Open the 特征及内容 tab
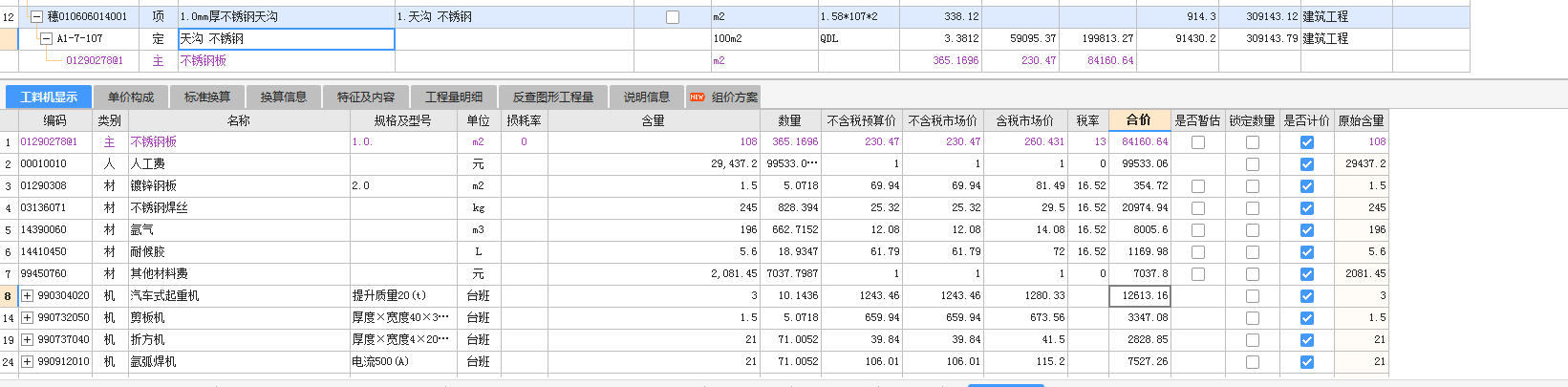The width and height of the screenshot is (1568, 387). point(366,97)
